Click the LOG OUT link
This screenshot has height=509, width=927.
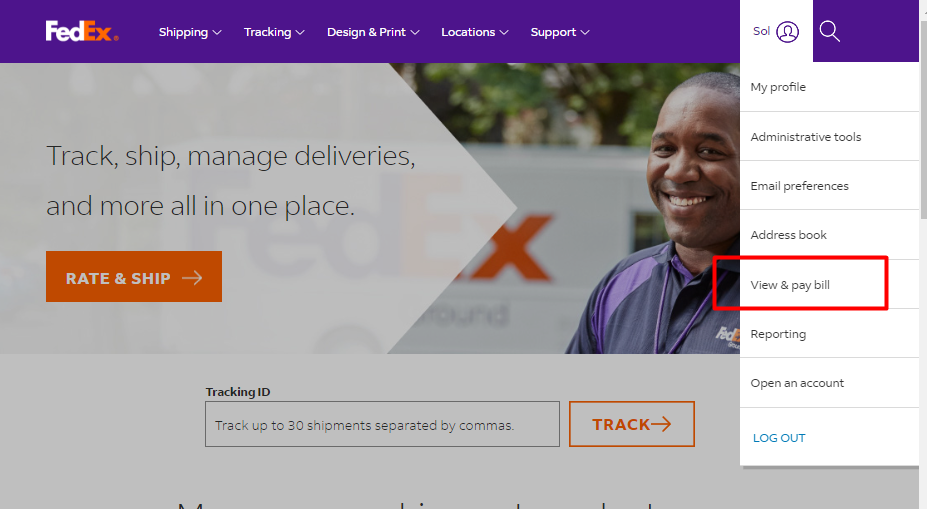(x=779, y=438)
